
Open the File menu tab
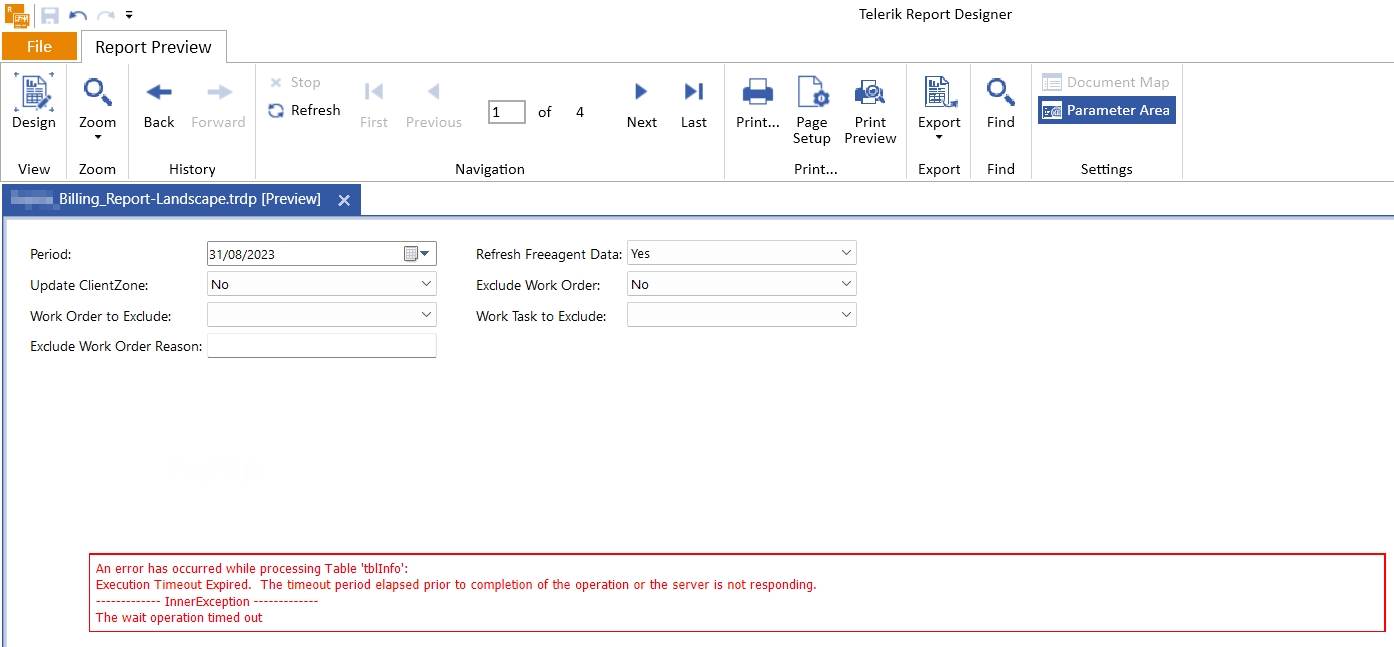pos(39,46)
